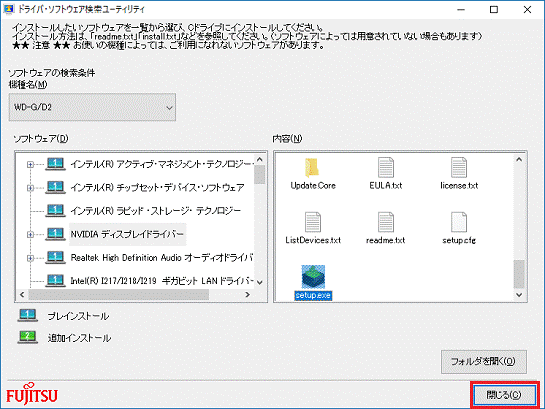Screen dimensions: 545x409
Task: Click laptop icon for NVIDIA ディスプレイドライバー
Action: tap(55, 234)
